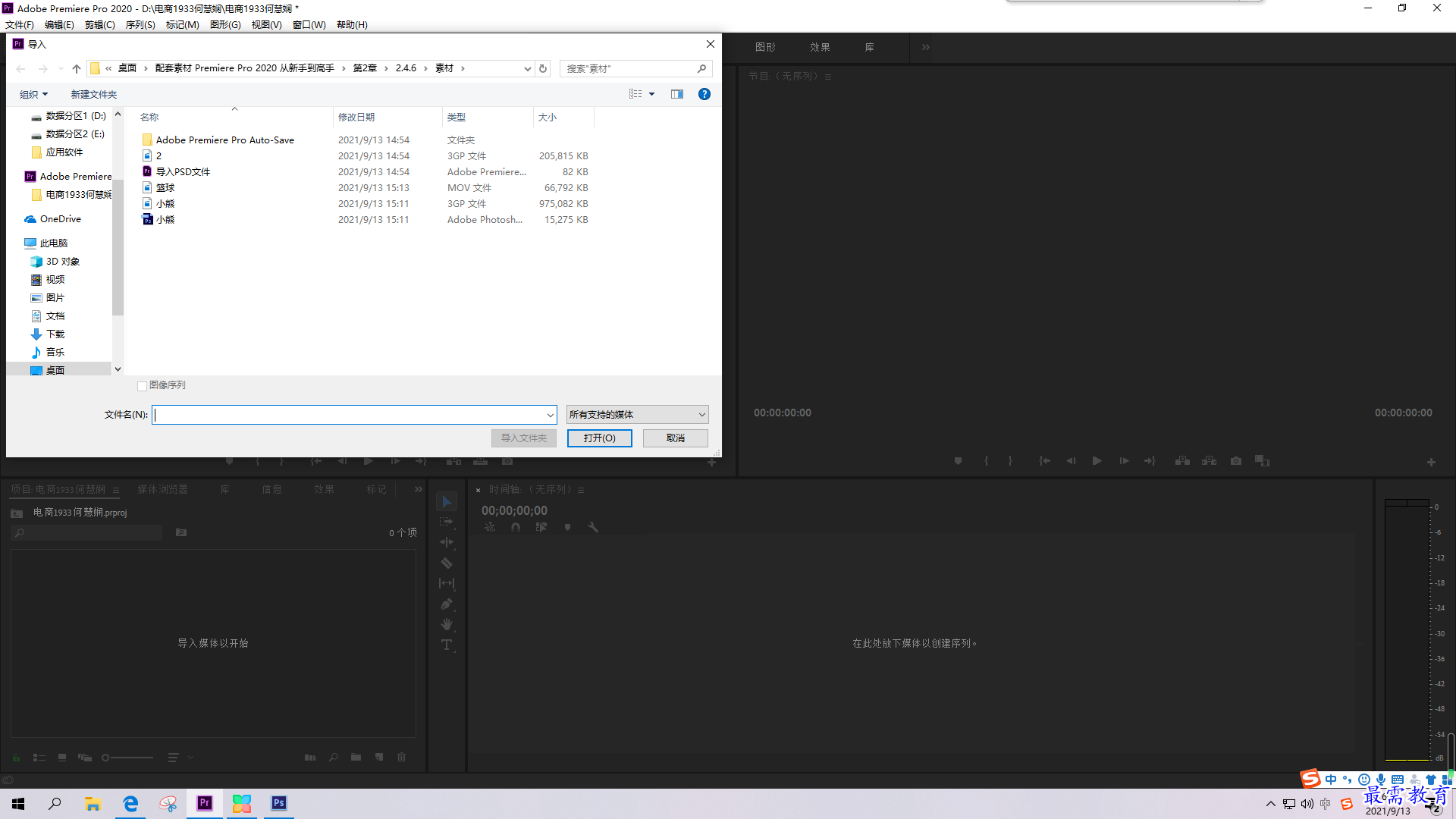Click Go to Out point button

[1150, 461]
